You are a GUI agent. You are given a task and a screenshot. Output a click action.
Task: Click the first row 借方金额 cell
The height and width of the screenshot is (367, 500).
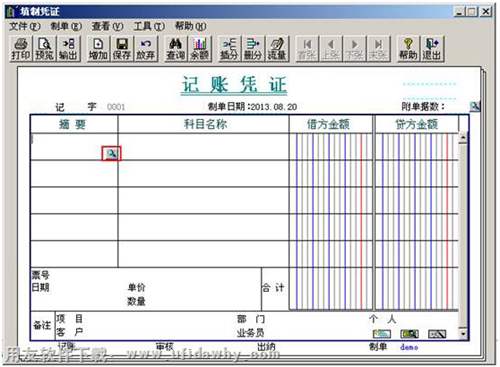click(331, 147)
